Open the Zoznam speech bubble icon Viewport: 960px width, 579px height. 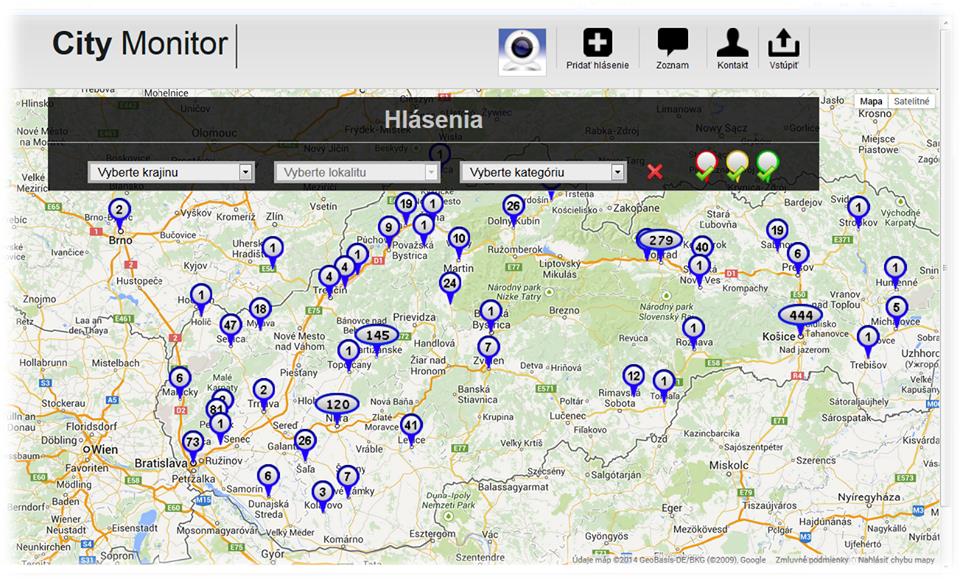672,44
